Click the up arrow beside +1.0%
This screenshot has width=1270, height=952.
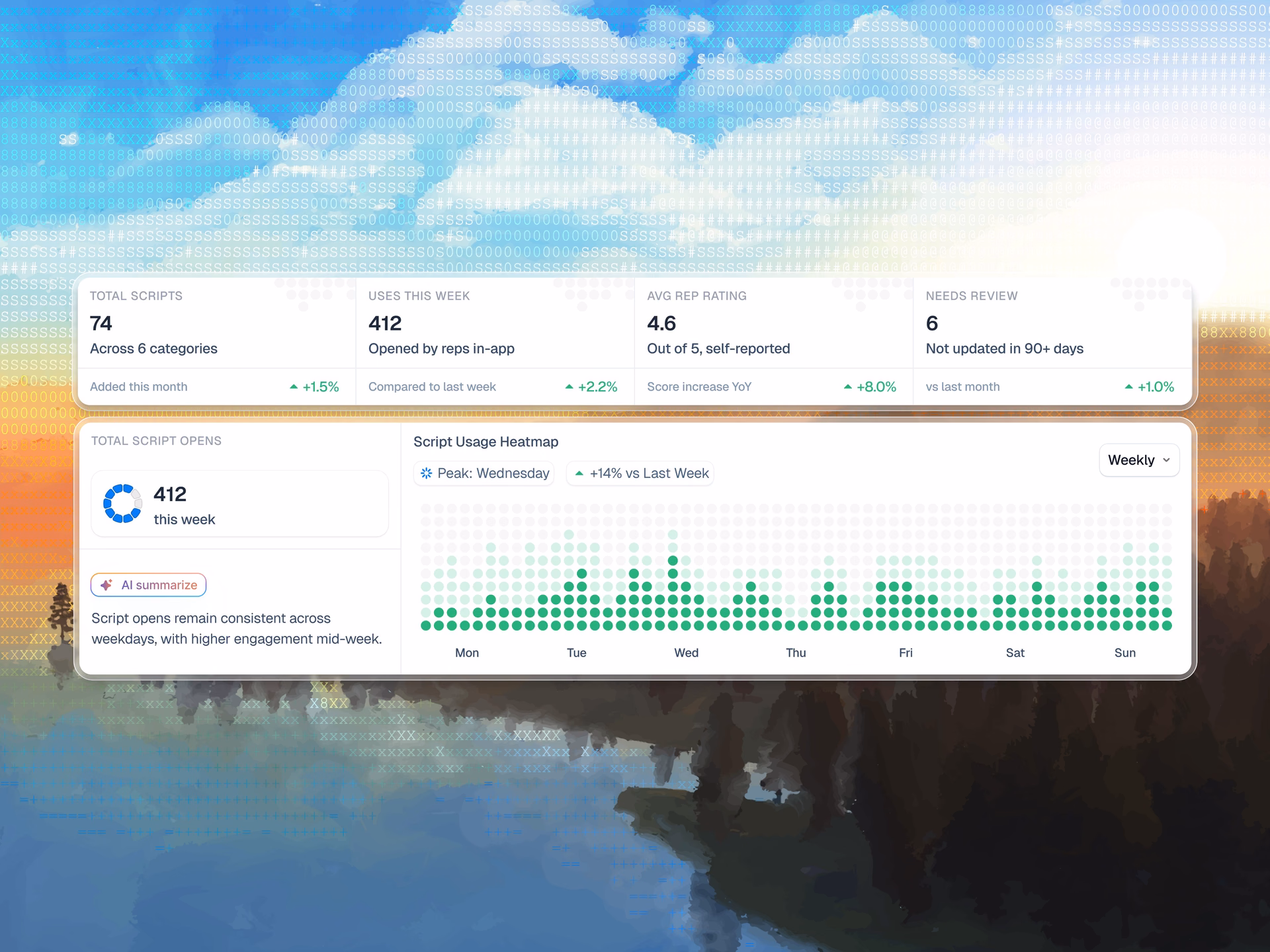tap(1129, 387)
